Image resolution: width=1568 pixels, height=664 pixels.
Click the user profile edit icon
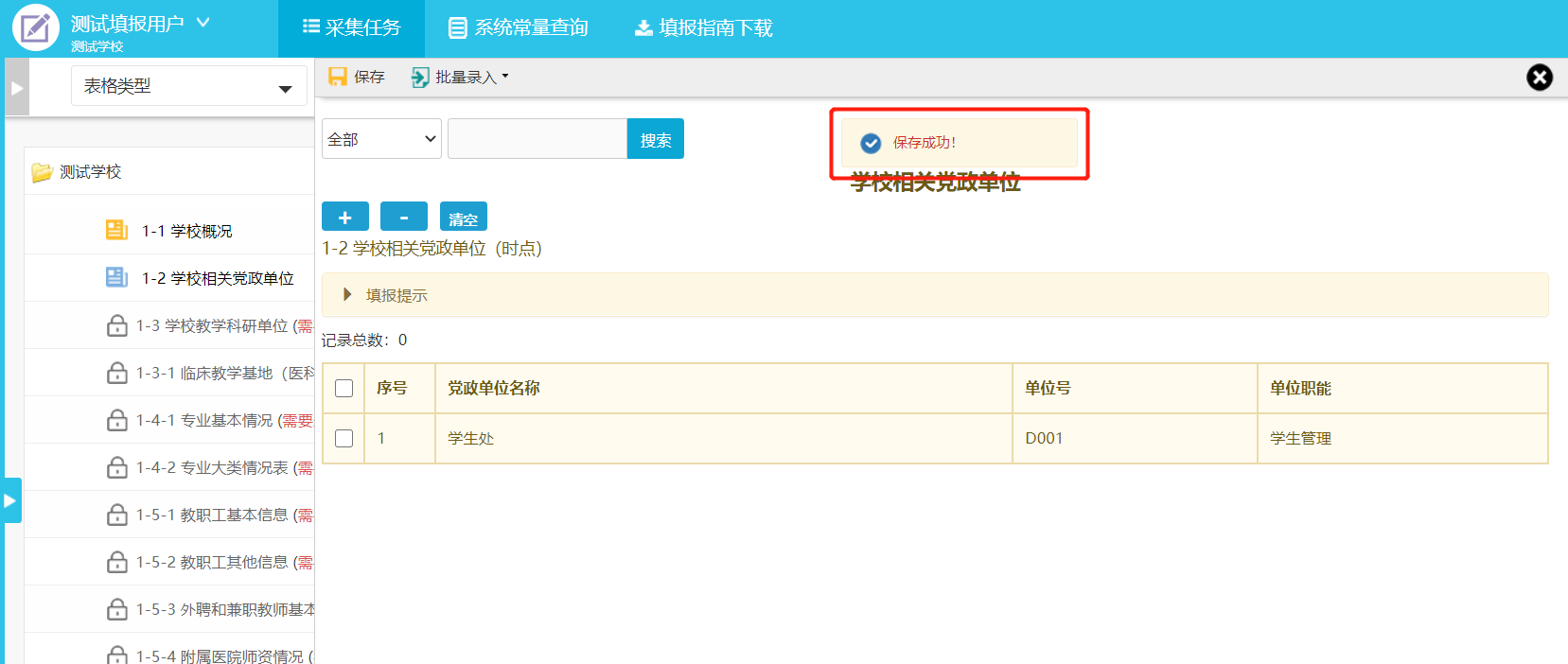tap(35, 28)
